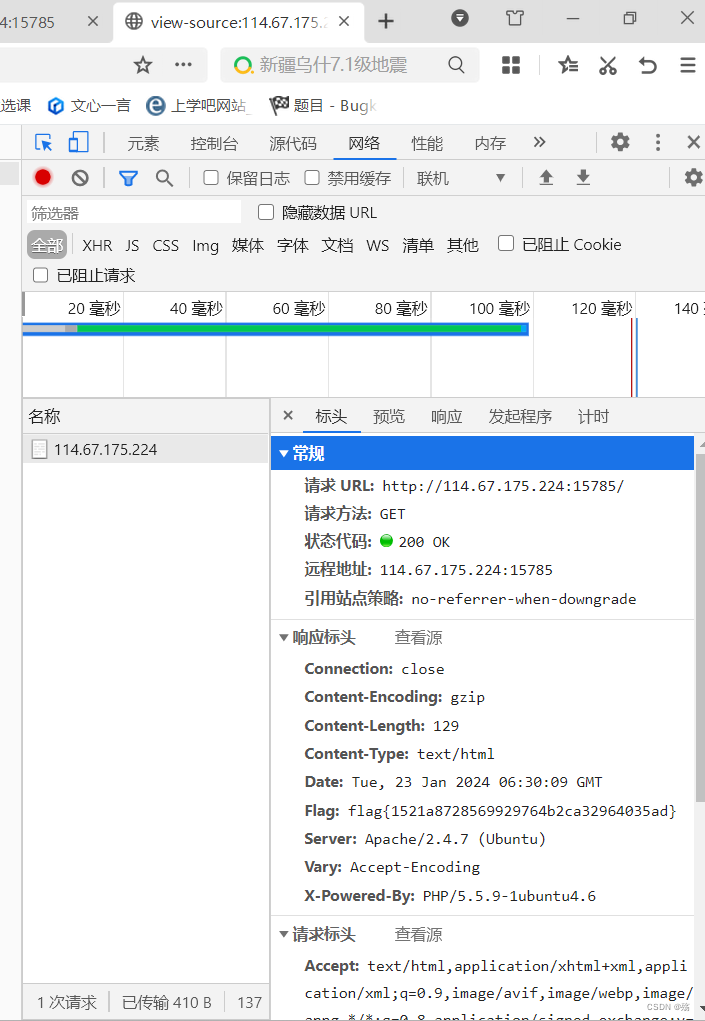Open DevTools settings gear in top bar
This screenshot has height=1021, width=705.
coord(620,142)
